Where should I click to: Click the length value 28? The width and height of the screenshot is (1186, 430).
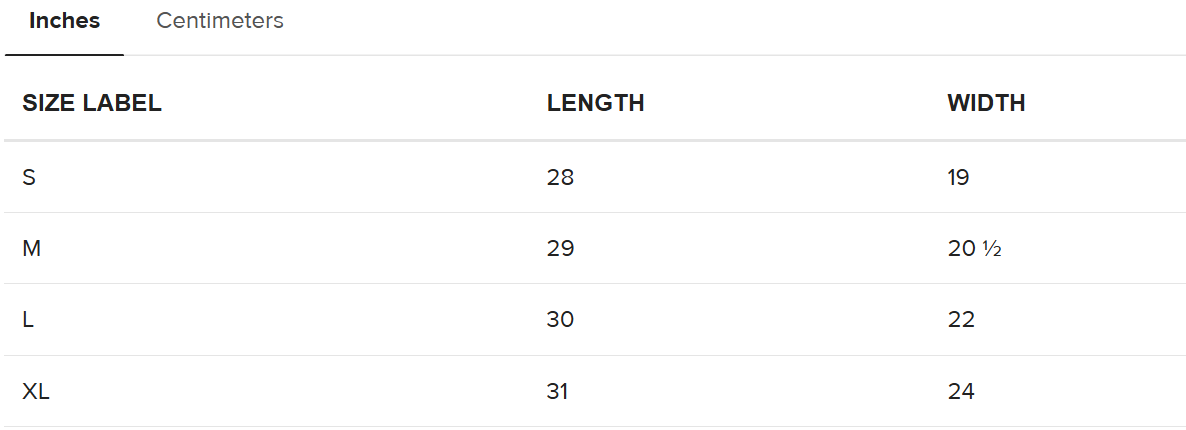[x=560, y=178]
